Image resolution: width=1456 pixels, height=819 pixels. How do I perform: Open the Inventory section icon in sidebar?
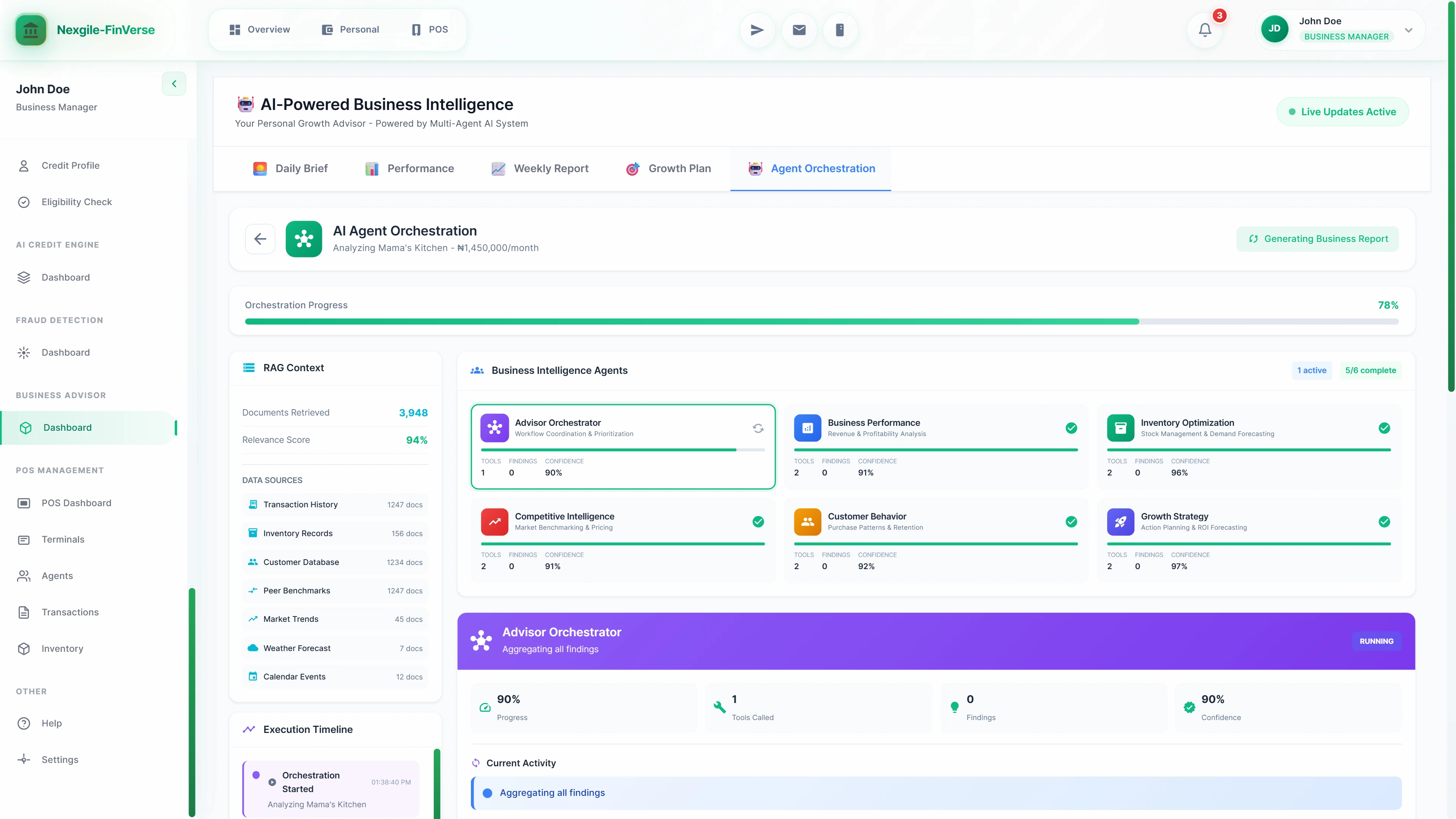[x=23, y=648]
